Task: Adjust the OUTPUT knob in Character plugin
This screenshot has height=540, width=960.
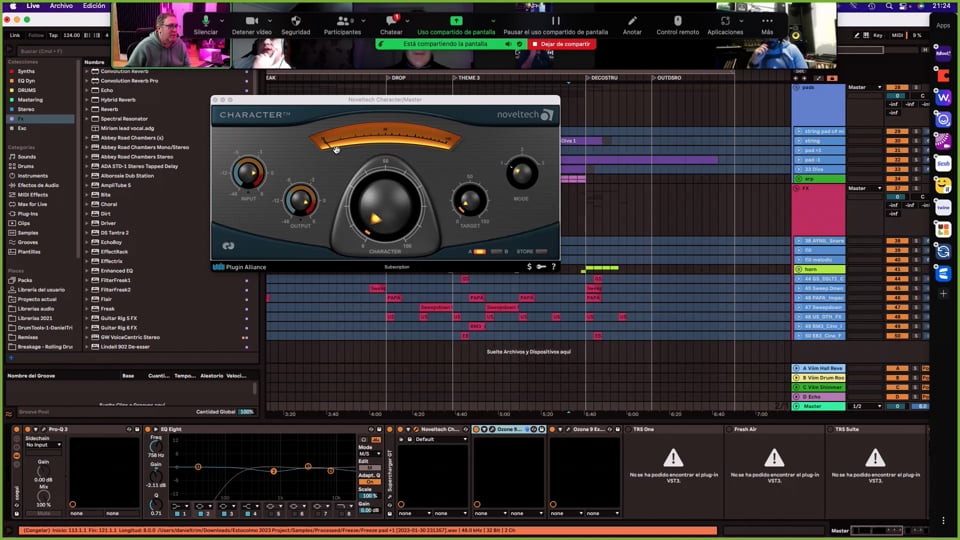Action: pyautogui.click(x=300, y=200)
